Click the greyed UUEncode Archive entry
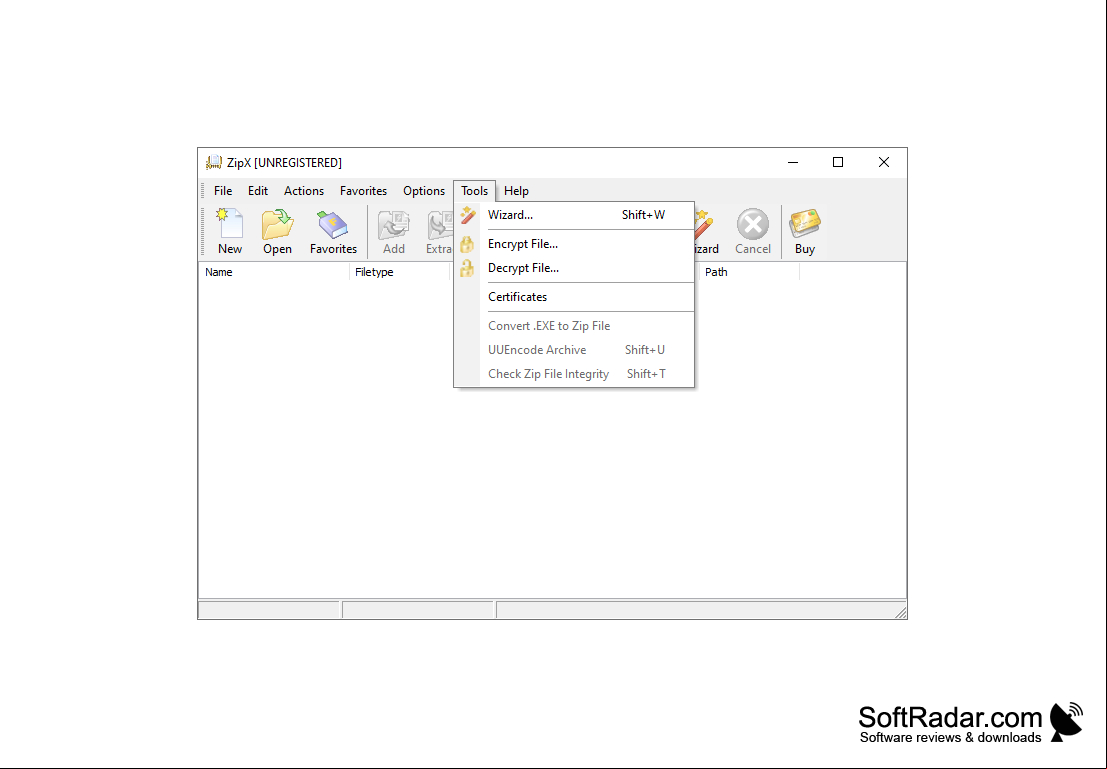Image resolution: width=1107 pixels, height=769 pixels. coord(574,350)
